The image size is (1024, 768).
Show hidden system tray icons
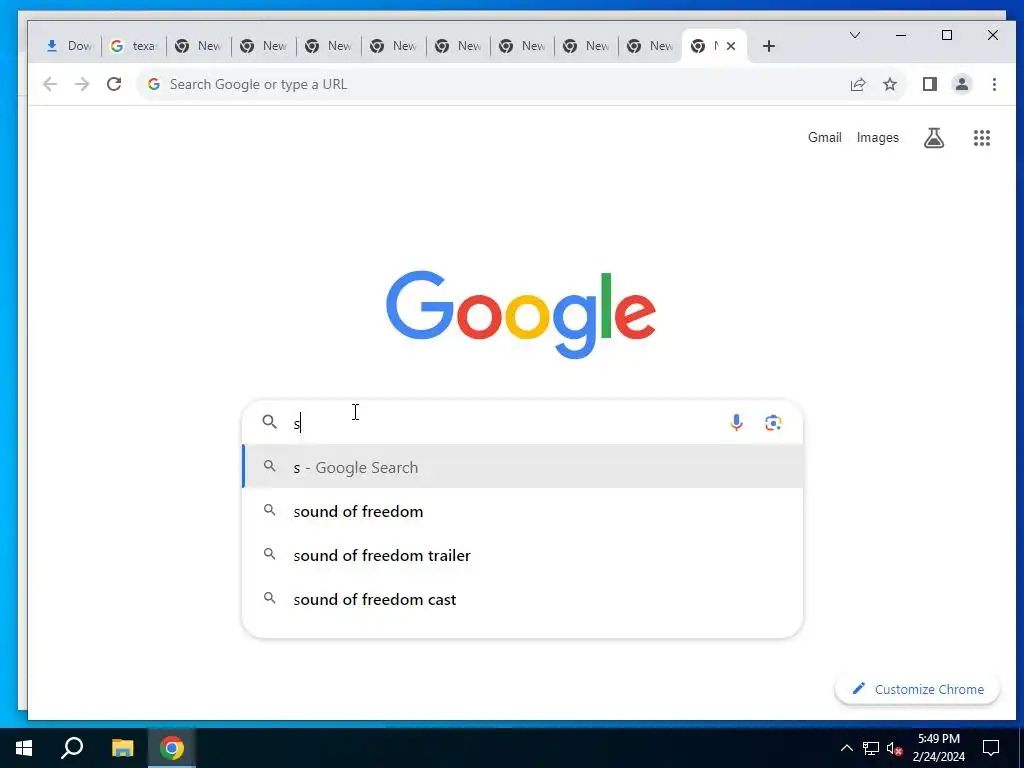pos(846,748)
